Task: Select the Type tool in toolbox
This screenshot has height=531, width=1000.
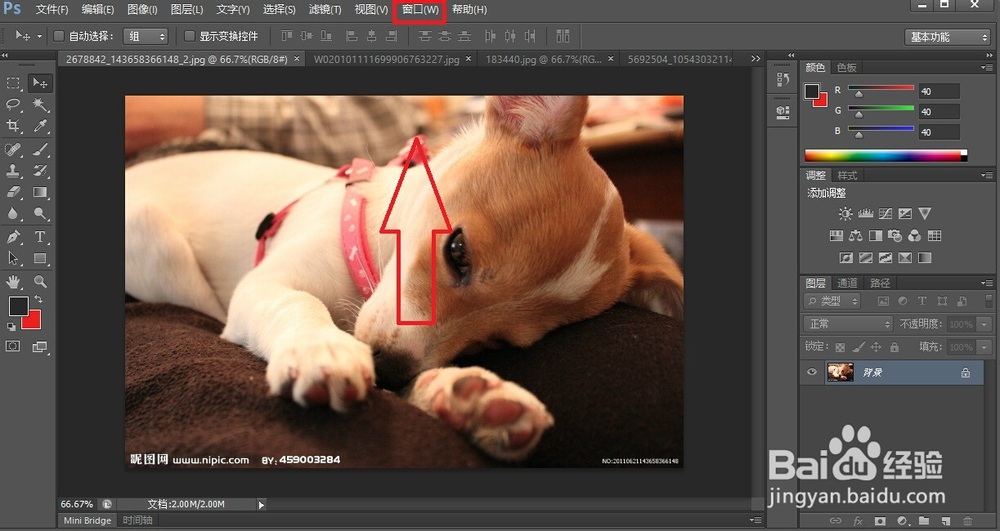Action: 40,237
